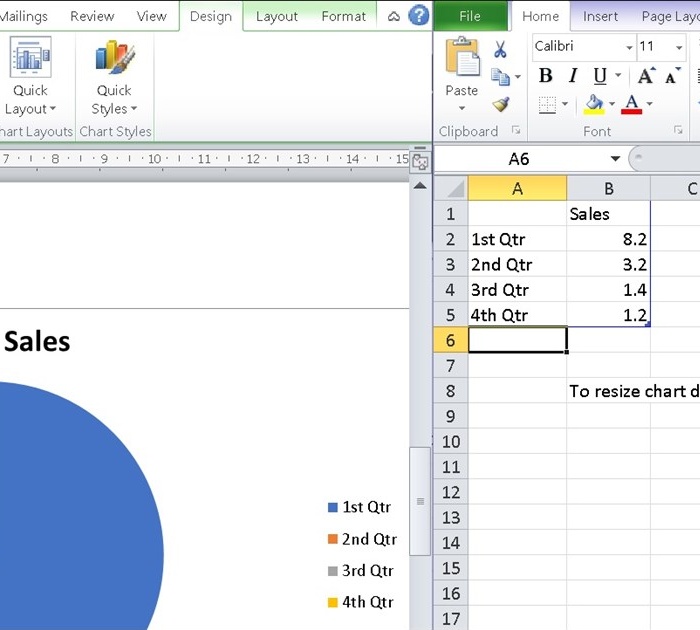Image resolution: width=700 pixels, height=630 pixels.
Task: Apply the bottom Borders icon
Action: coord(547,104)
